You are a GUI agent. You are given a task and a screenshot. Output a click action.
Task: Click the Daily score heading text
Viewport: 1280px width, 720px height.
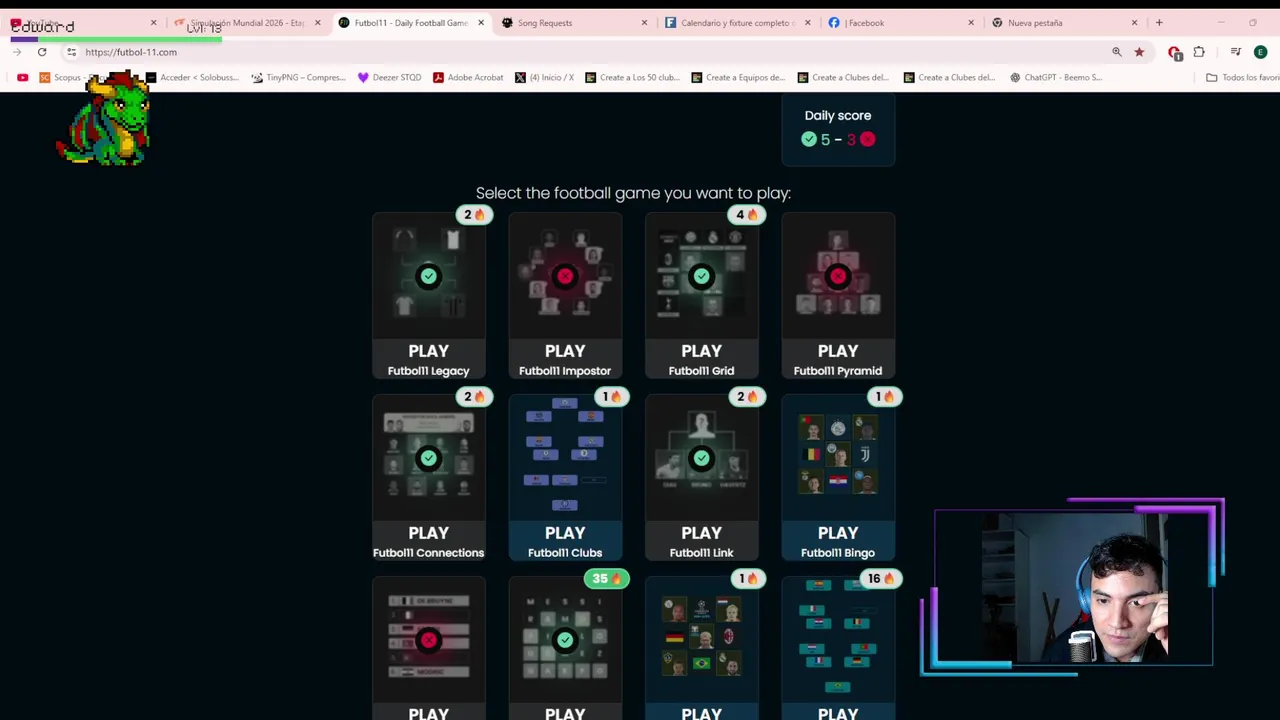point(838,115)
